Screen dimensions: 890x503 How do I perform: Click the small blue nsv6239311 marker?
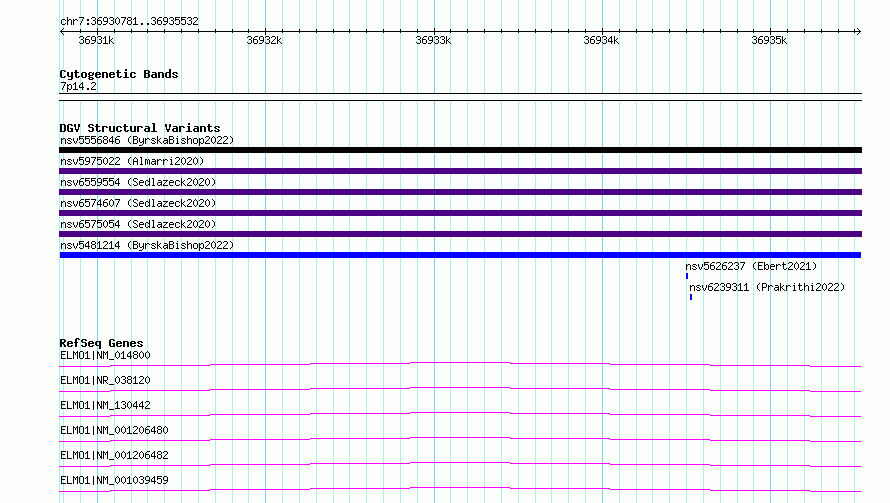pos(691,297)
